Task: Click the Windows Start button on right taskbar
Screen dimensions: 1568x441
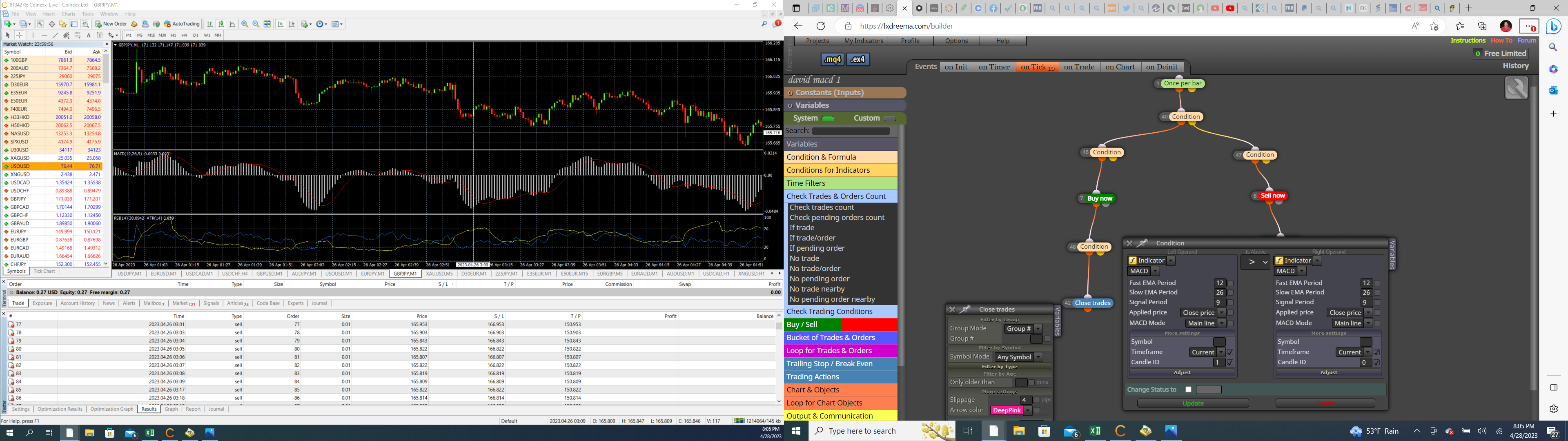Action: (795, 431)
